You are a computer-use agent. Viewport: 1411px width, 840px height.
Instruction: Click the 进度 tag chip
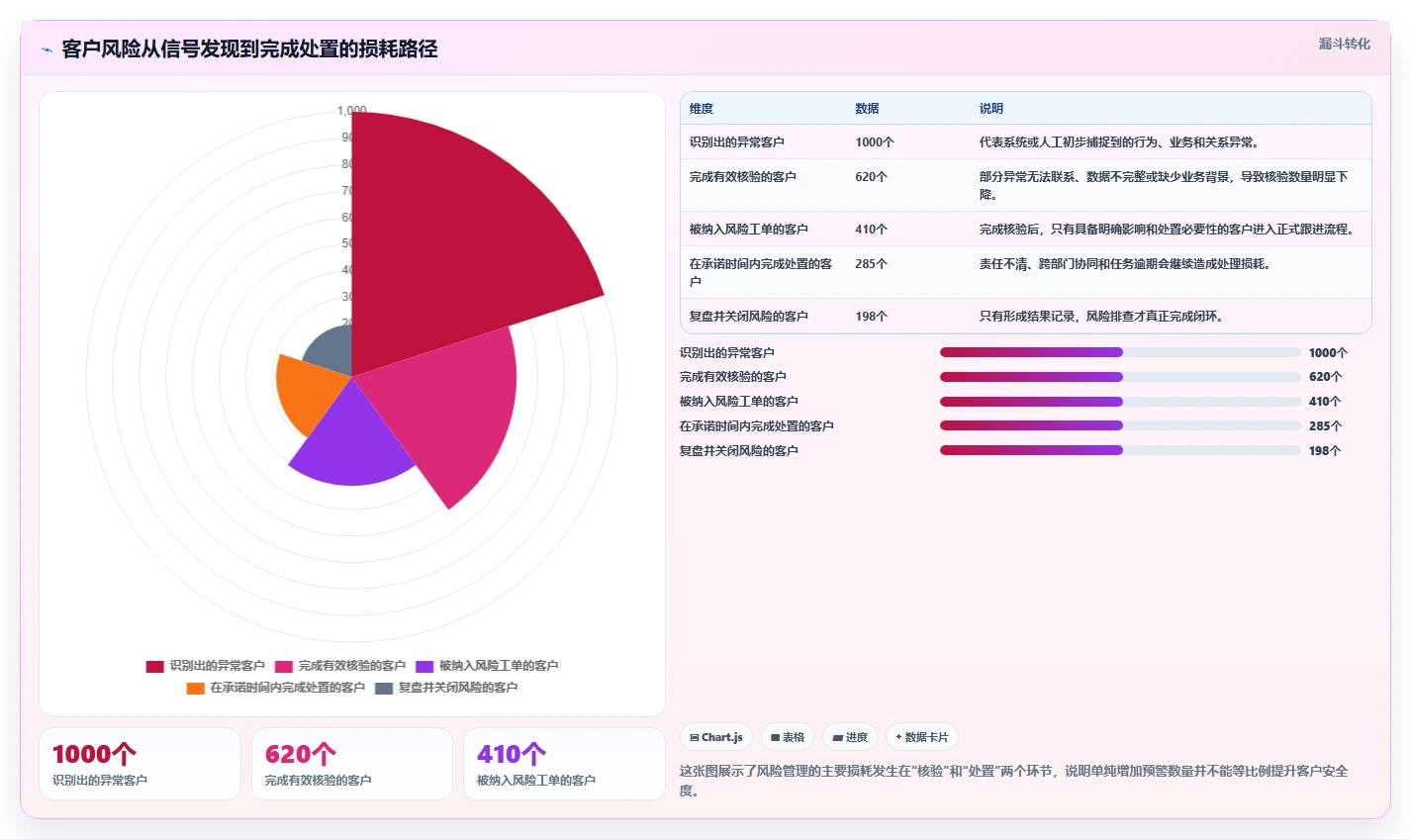(850, 737)
